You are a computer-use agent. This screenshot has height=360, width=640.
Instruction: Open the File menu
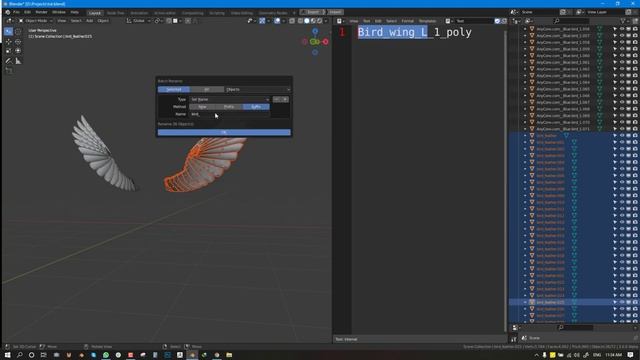coord(16,12)
